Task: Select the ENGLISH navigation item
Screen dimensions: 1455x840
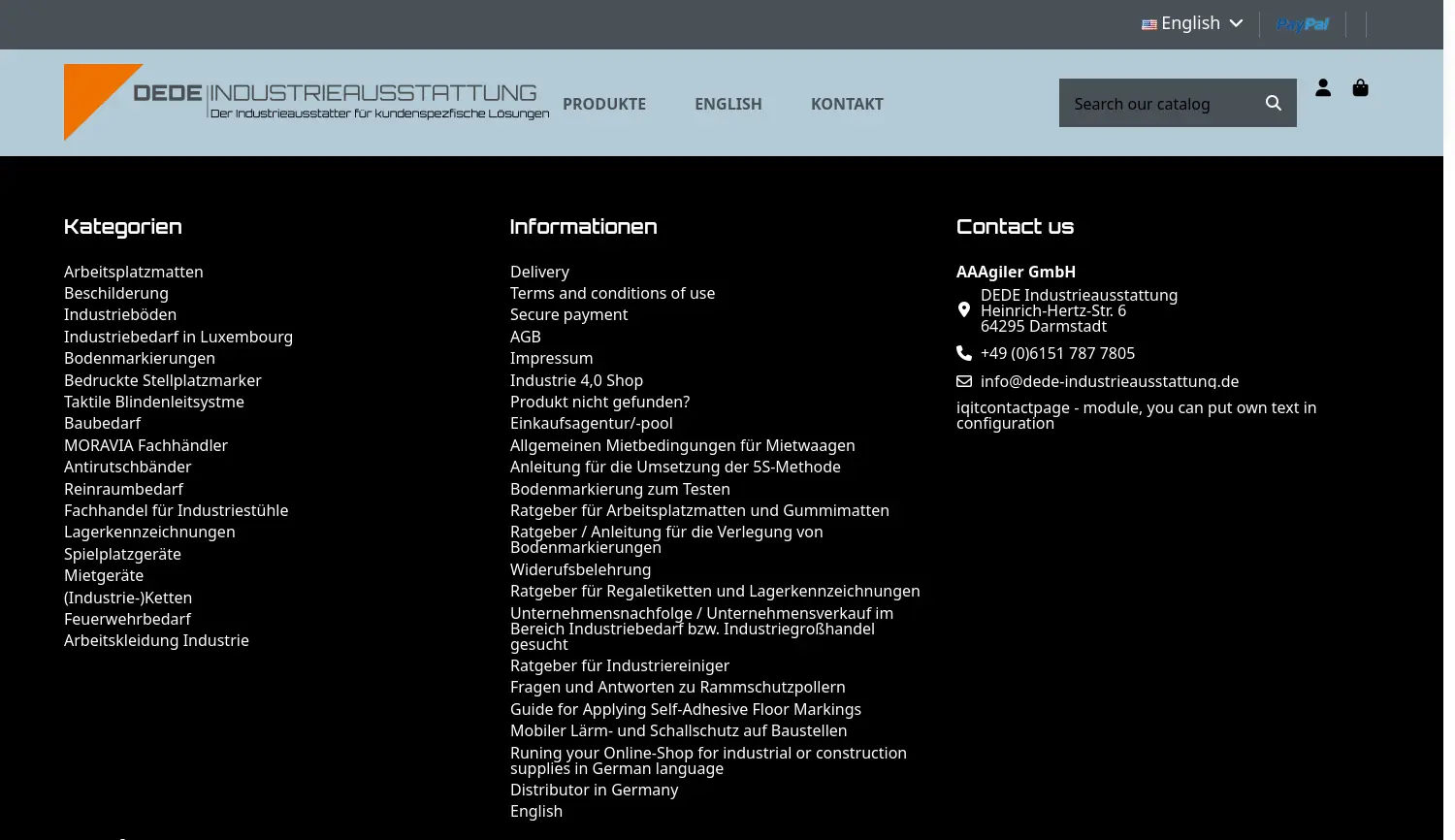Action: [728, 104]
